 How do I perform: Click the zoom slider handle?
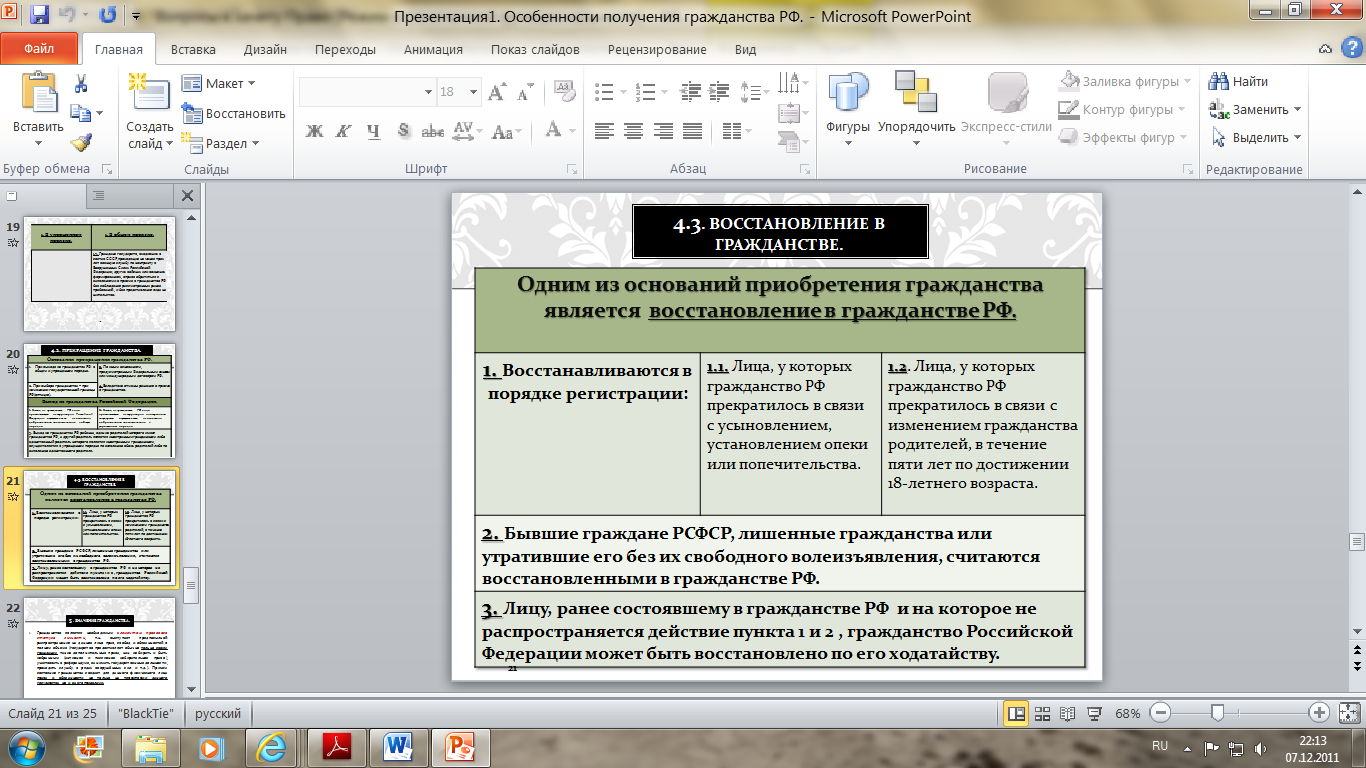[1217, 713]
